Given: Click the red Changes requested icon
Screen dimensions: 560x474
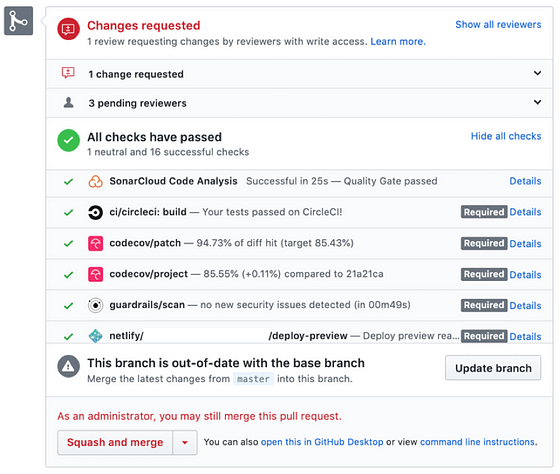Looking at the screenshot, I should [x=68, y=29].
